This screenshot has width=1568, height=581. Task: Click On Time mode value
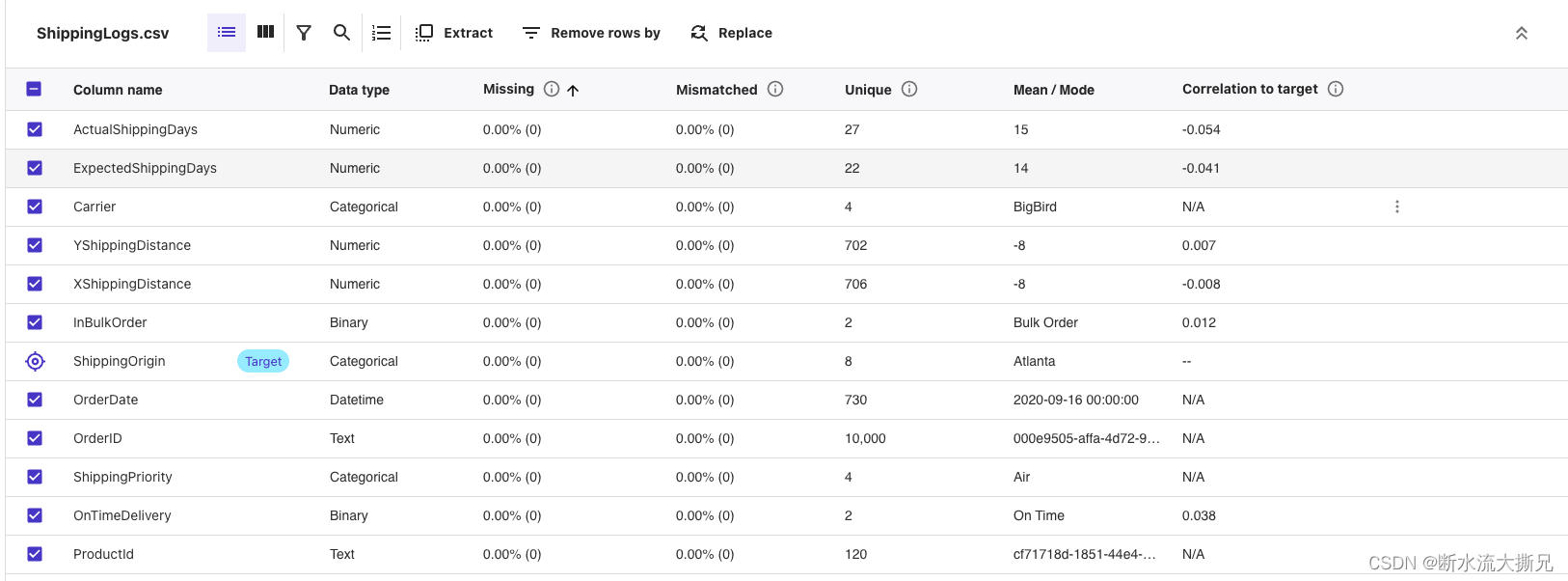point(1039,515)
